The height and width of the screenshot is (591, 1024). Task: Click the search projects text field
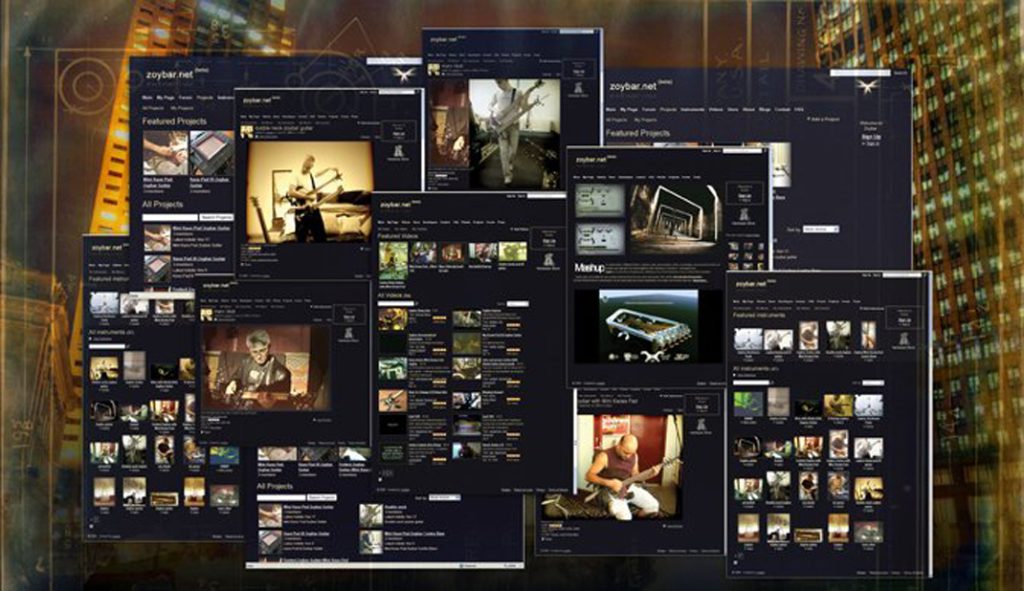pyautogui.click(x=170, y=216)
